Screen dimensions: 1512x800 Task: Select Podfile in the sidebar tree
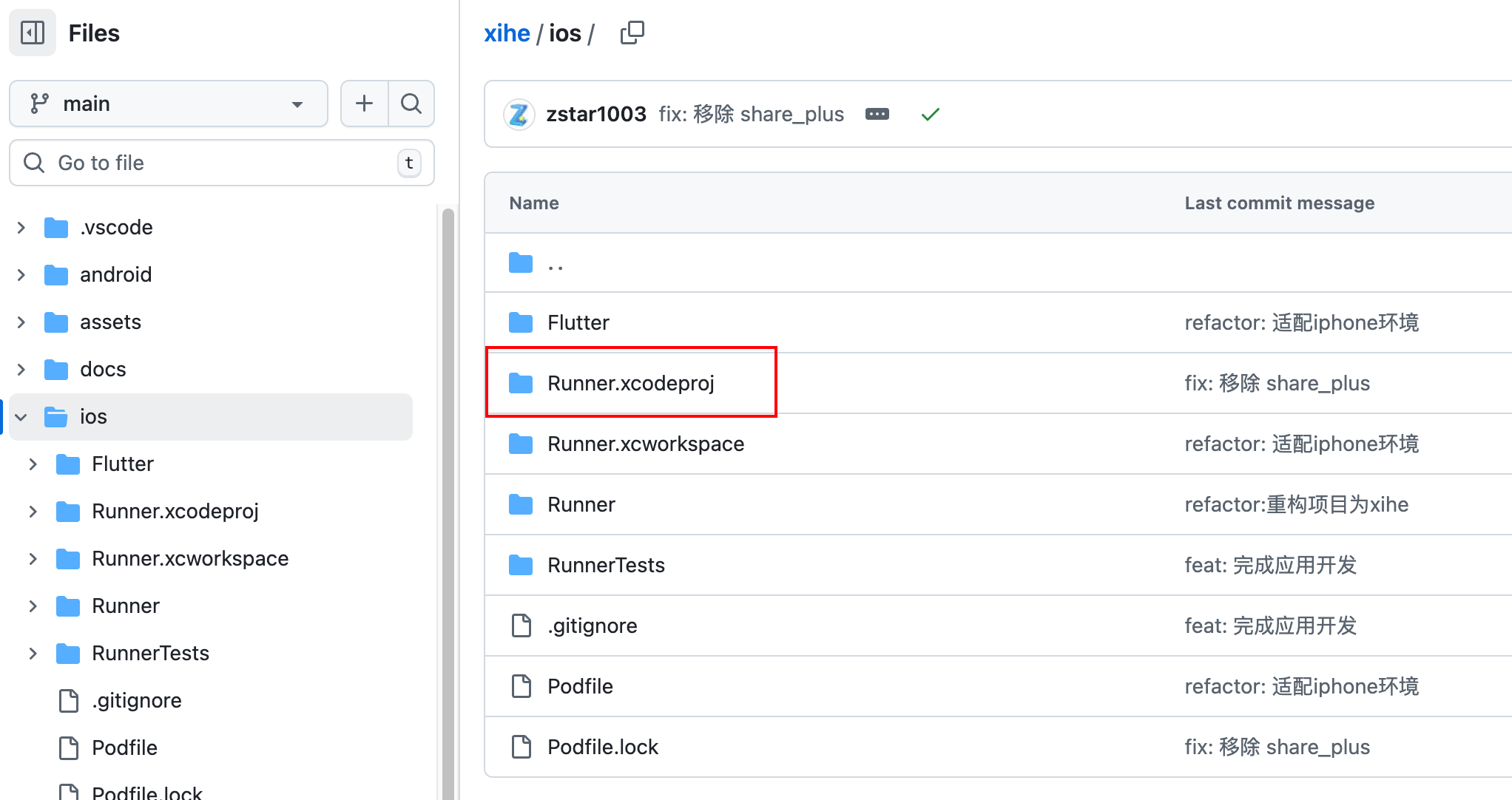pyautogui.click(x=124, y=748)
